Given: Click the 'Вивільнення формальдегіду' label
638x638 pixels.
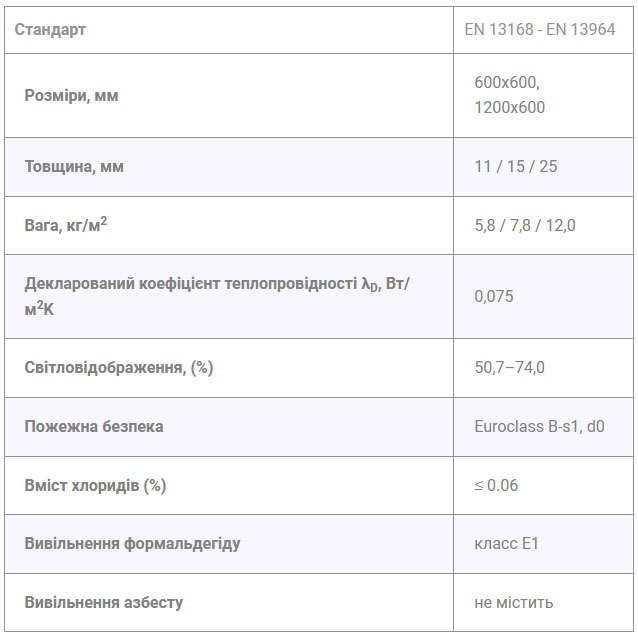Looking at the screenshot, I should coord(132,544).
